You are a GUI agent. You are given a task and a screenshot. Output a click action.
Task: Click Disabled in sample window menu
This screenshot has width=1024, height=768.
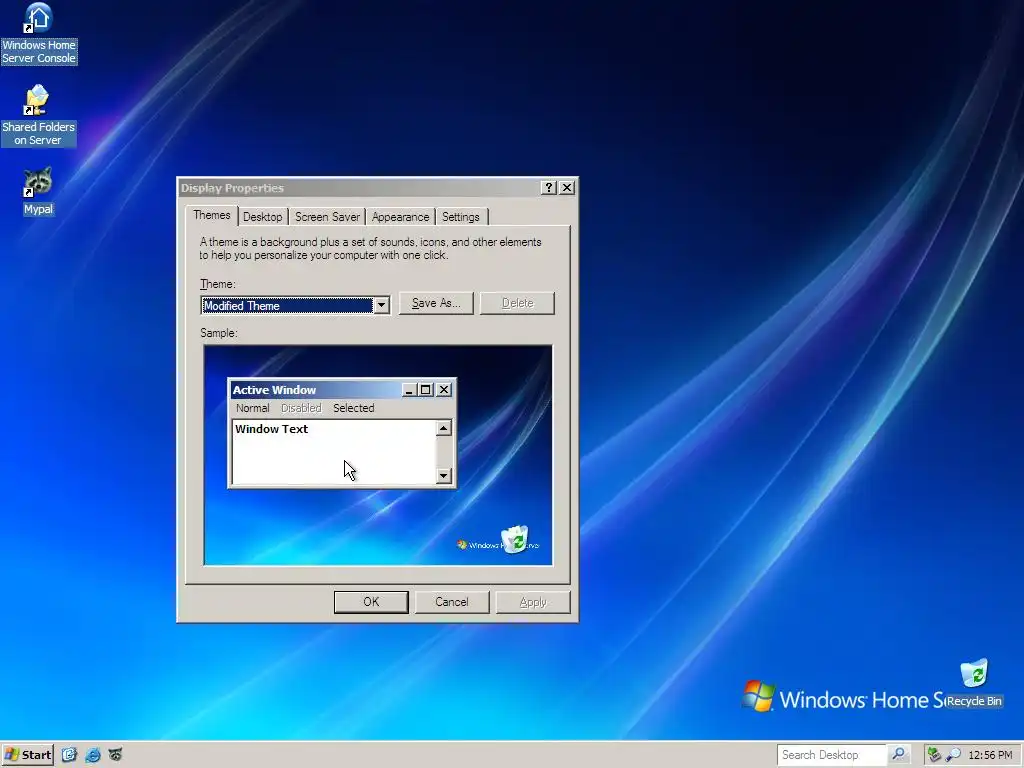coord(301,408)
